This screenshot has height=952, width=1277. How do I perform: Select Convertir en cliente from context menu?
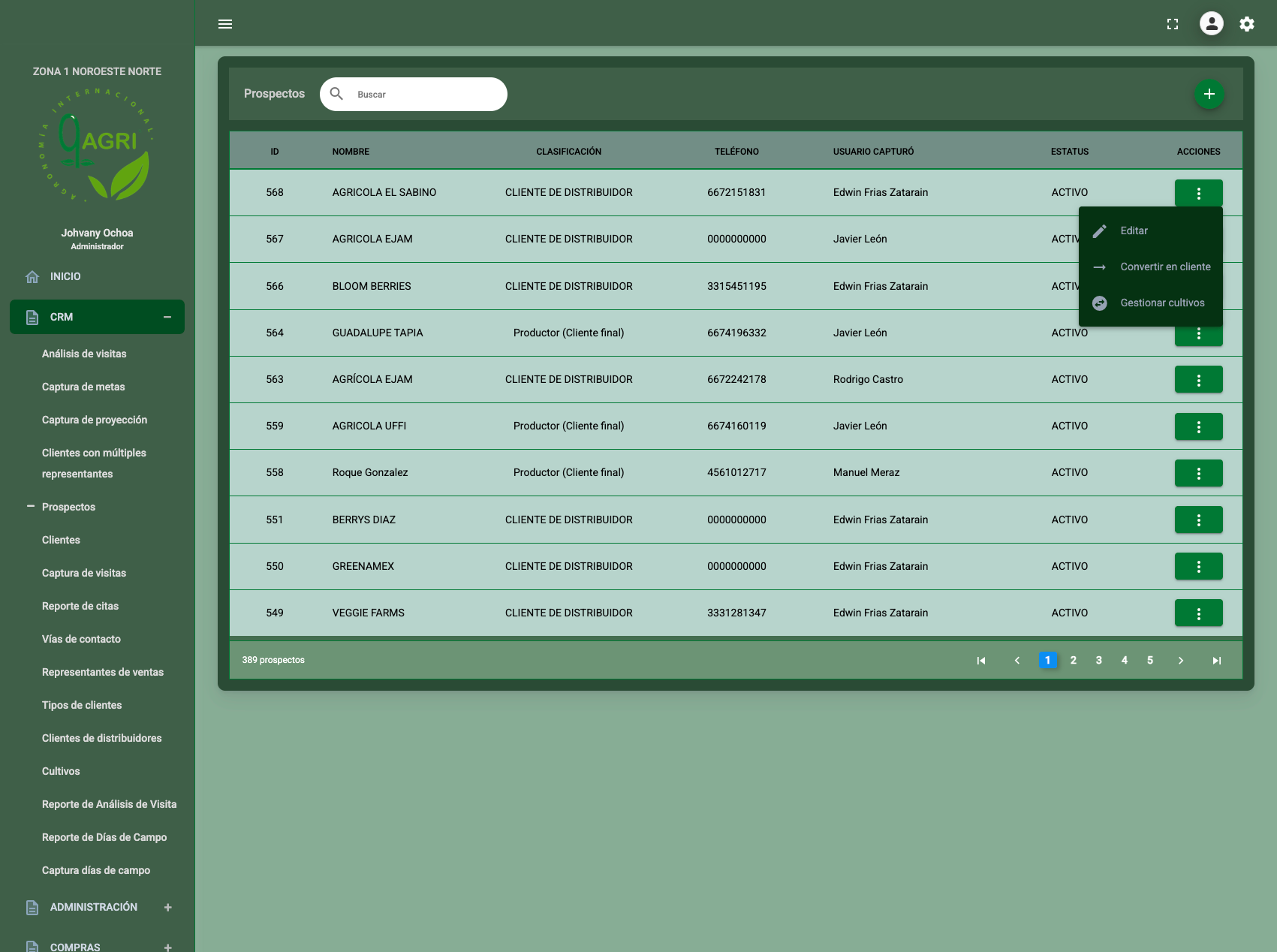(x=1165, y=267)
